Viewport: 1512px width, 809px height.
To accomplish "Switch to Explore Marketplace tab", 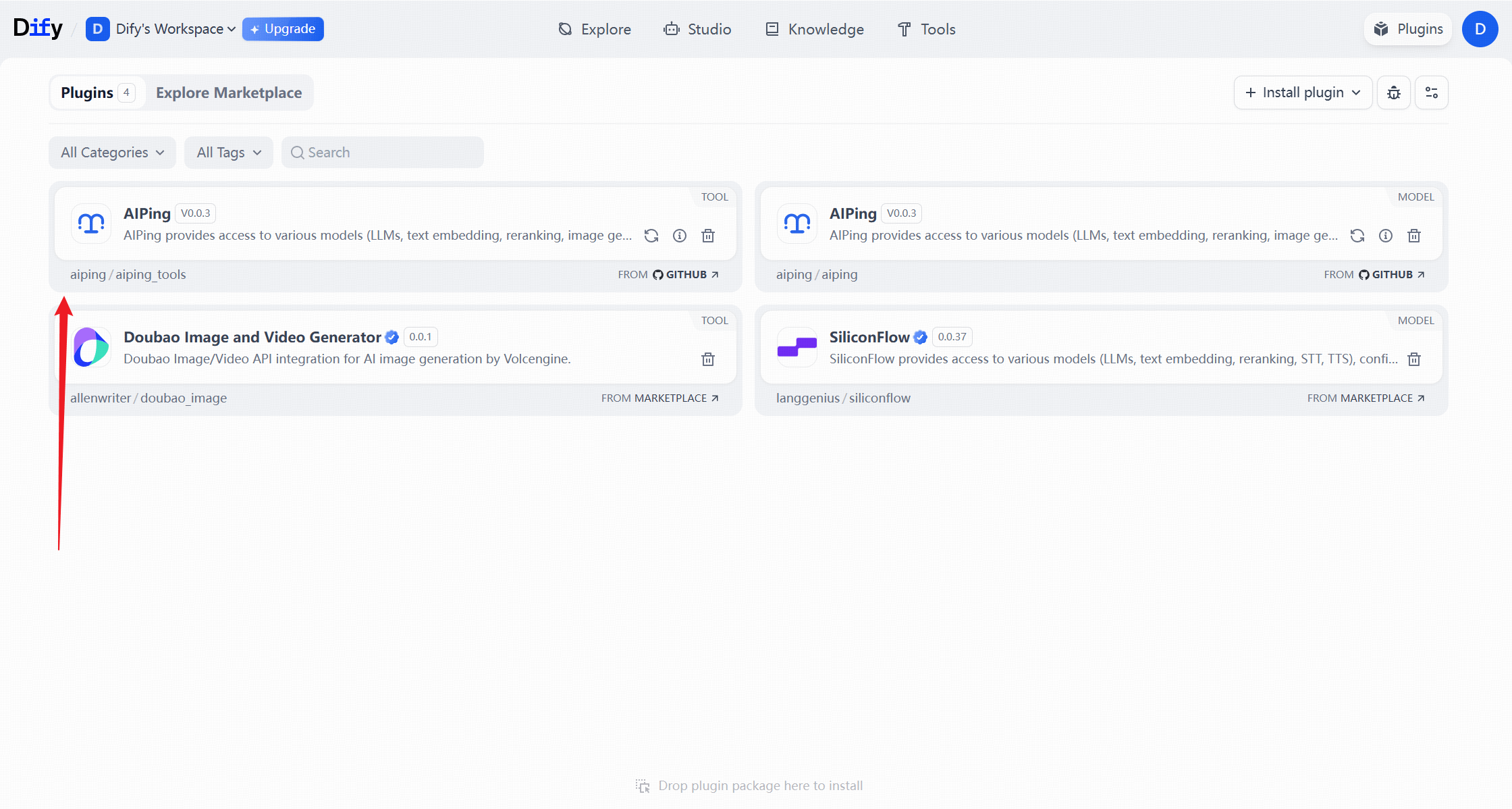I will tap(229, 93).
